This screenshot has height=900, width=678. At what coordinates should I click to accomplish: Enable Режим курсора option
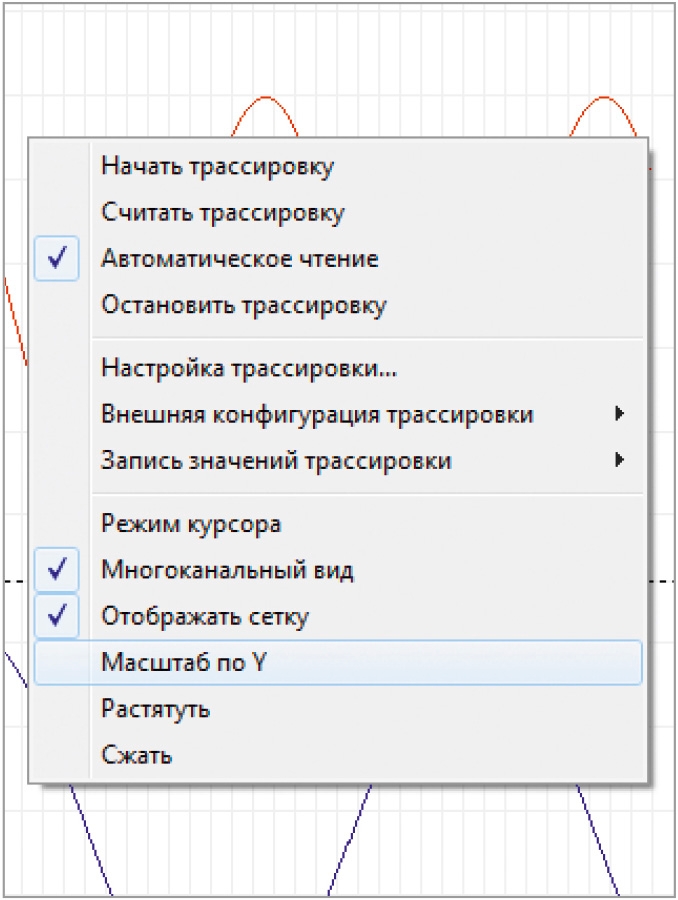click(x=338, y=523)
